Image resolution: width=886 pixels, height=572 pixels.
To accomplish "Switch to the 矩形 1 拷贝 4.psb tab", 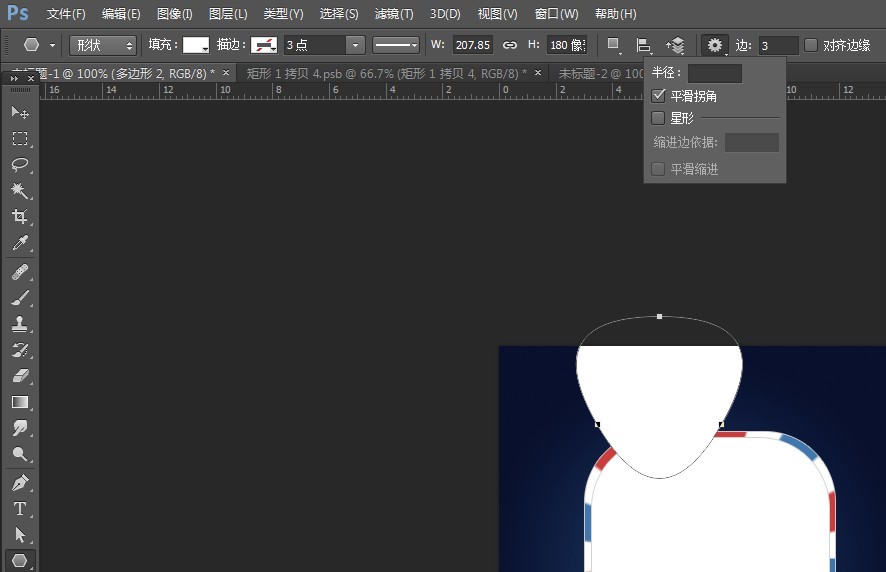I will (387, 73).
